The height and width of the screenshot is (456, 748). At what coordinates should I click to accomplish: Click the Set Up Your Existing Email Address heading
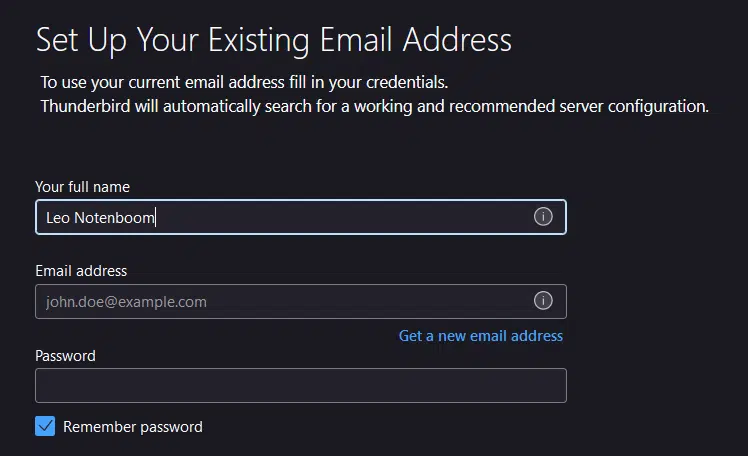pos(274,40)
